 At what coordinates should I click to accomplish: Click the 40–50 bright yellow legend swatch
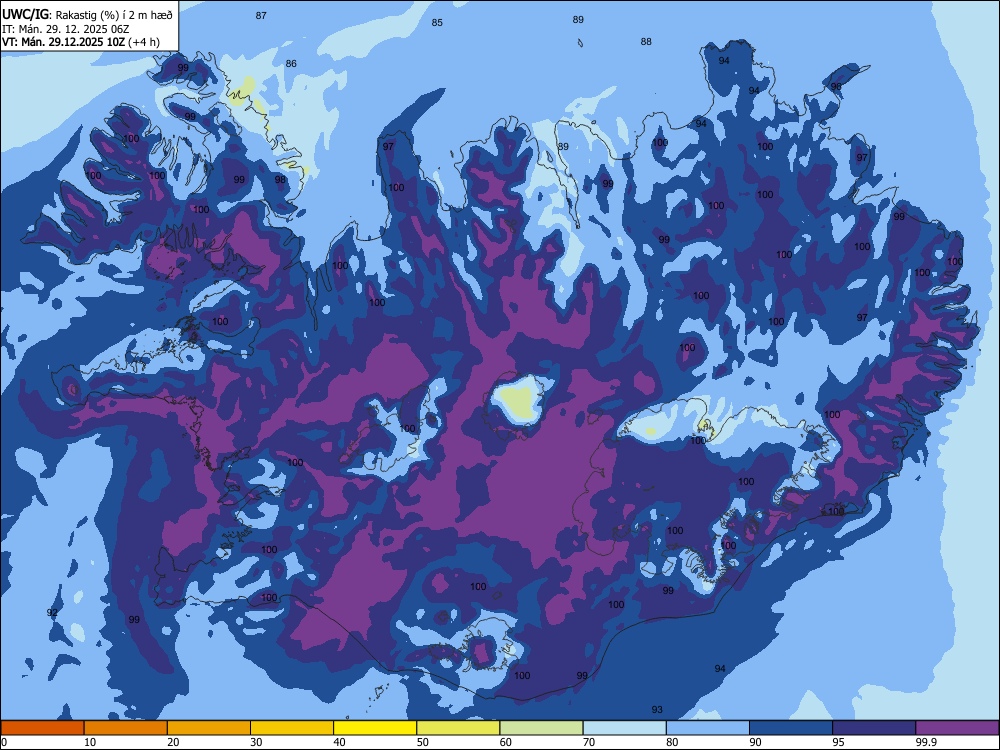point(375,728)
